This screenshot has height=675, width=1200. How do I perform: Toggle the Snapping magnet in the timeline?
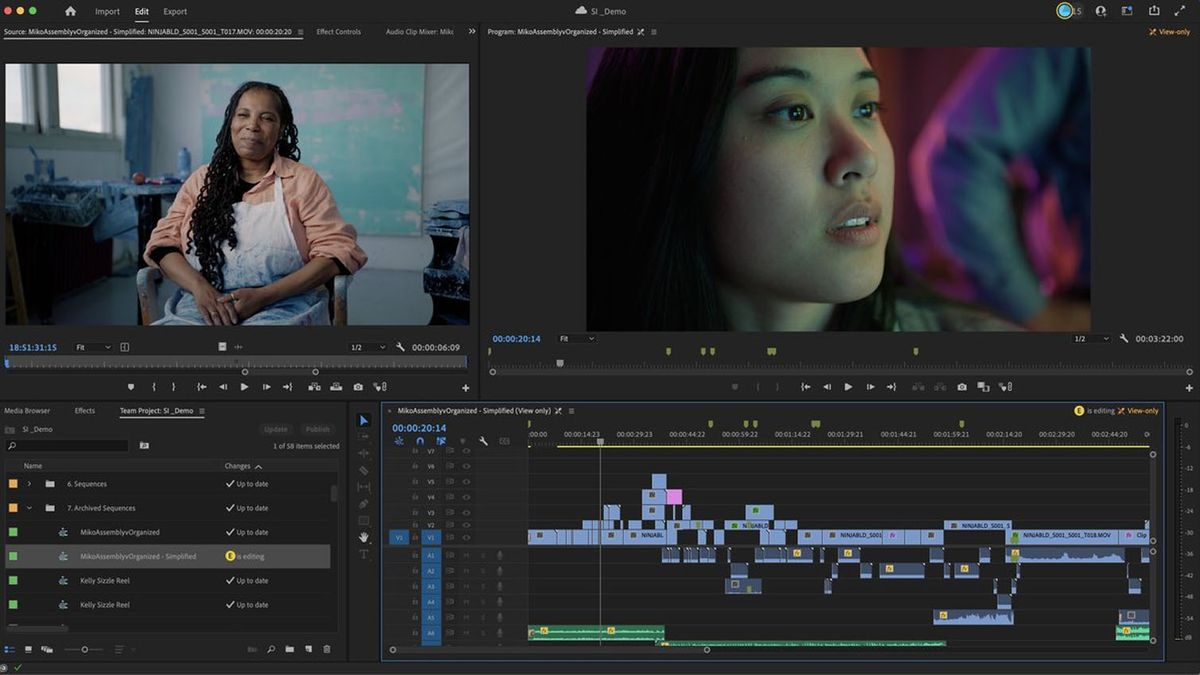(x=421, y=441)
